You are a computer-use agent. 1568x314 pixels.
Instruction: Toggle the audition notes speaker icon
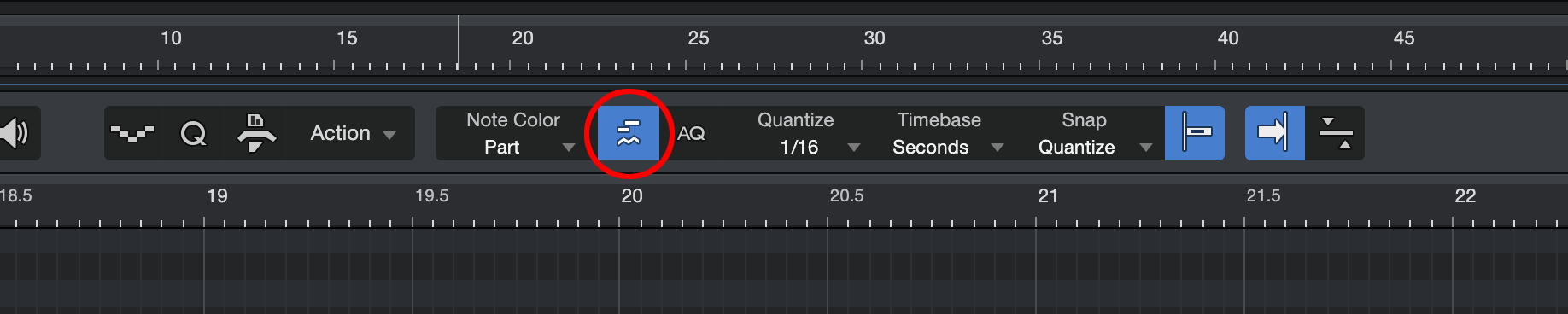(15, 133)
